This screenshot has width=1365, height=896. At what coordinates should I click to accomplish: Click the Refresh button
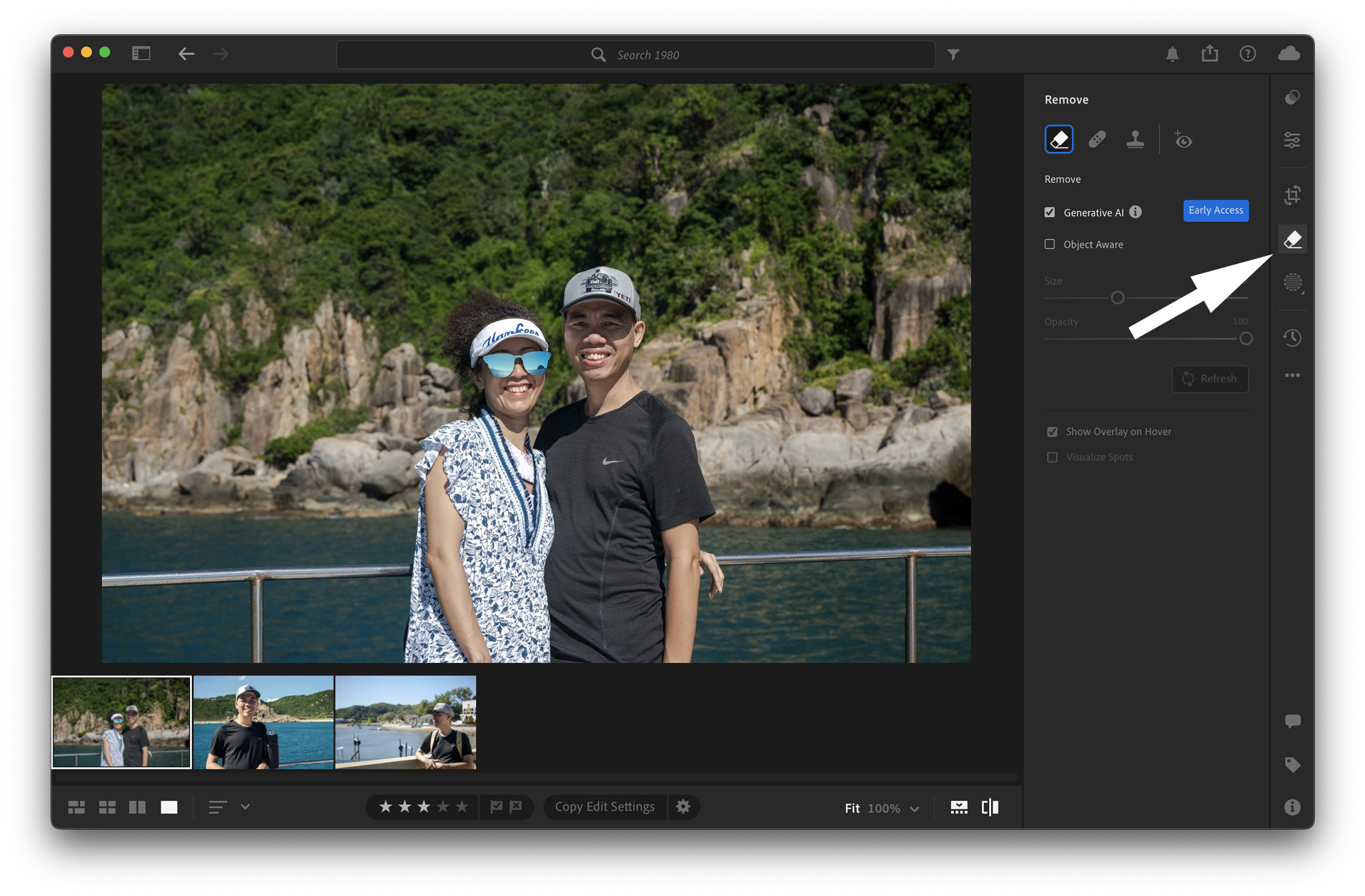(x=1210, y=379)
